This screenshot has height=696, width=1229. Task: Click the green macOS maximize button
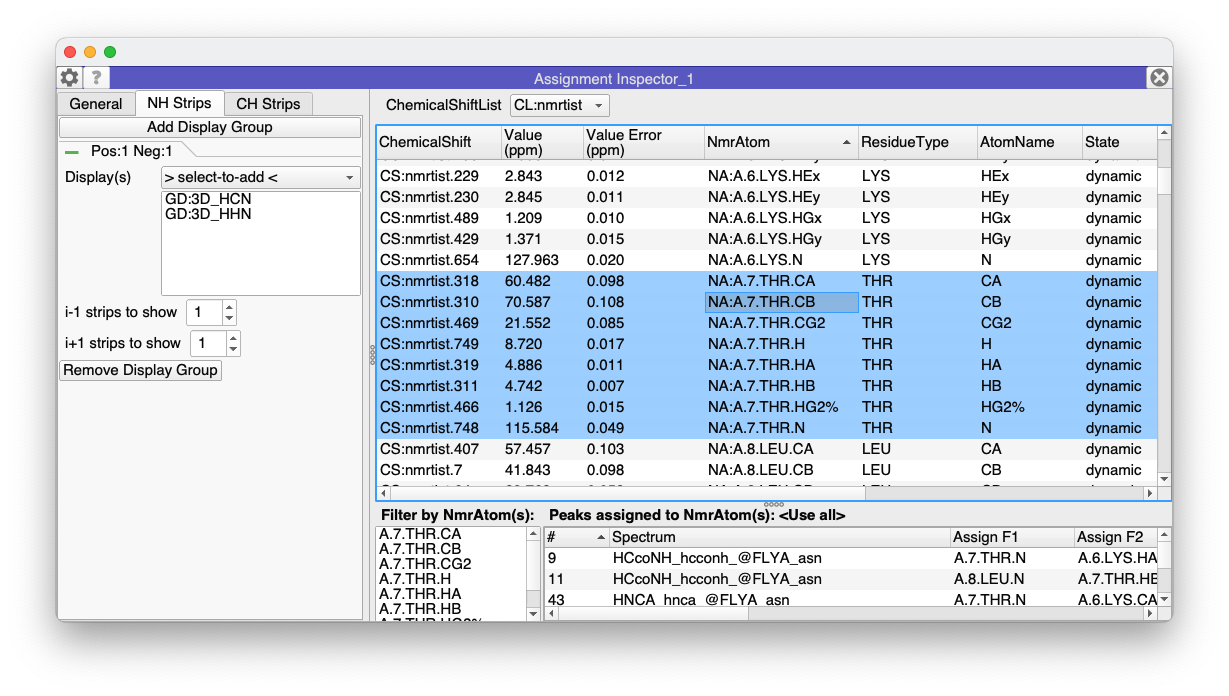[110, 52]
